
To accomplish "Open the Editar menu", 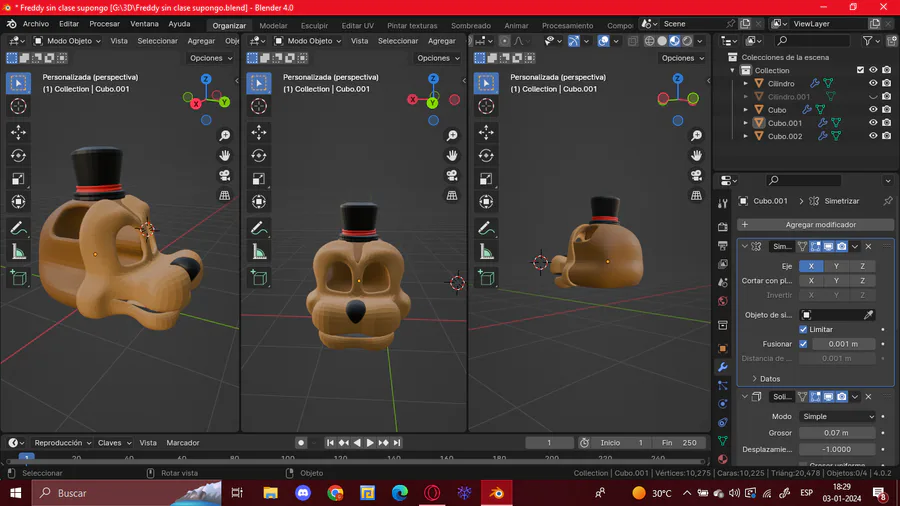I will point(69,24).
